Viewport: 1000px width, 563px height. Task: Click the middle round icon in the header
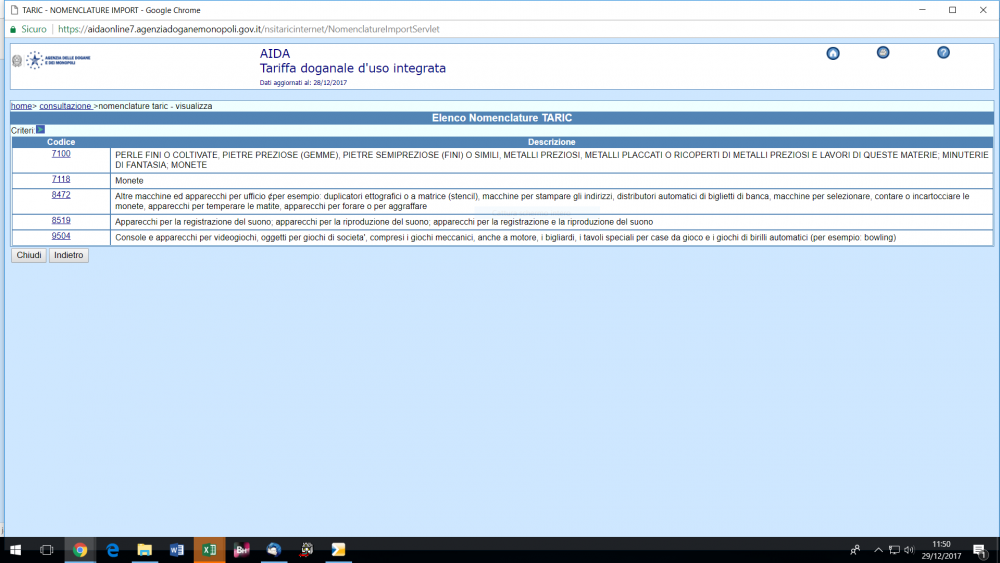[x=883, y=53]
